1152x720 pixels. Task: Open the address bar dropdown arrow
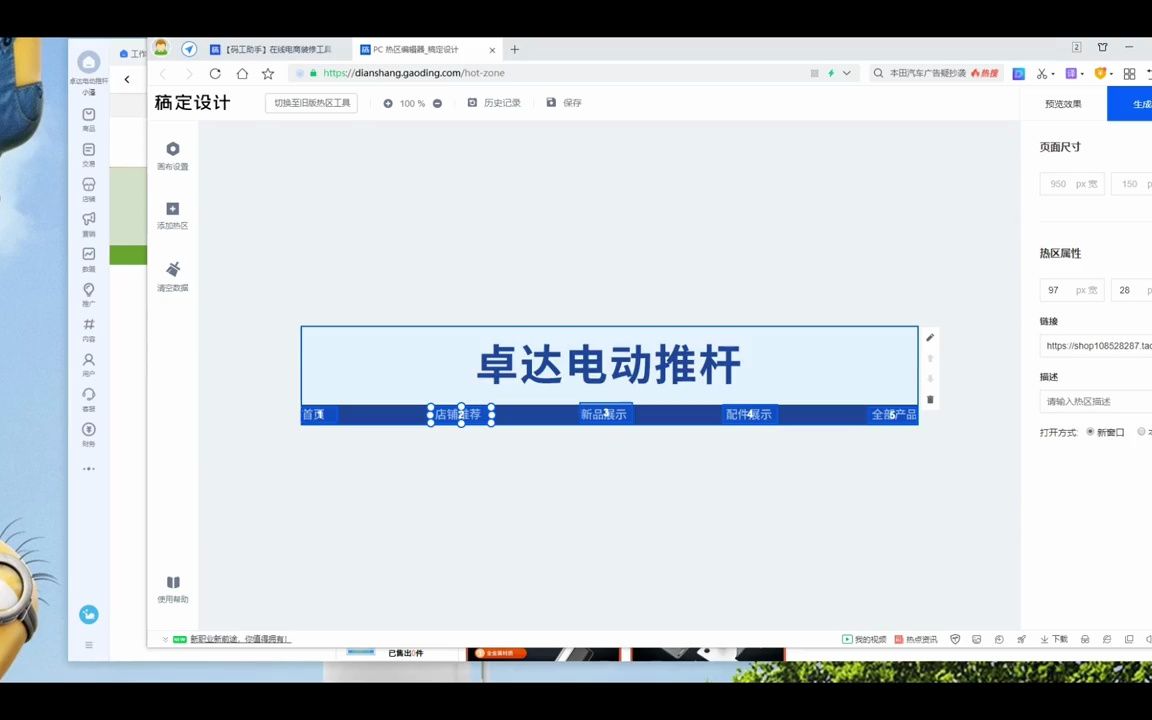coord(846,72)
